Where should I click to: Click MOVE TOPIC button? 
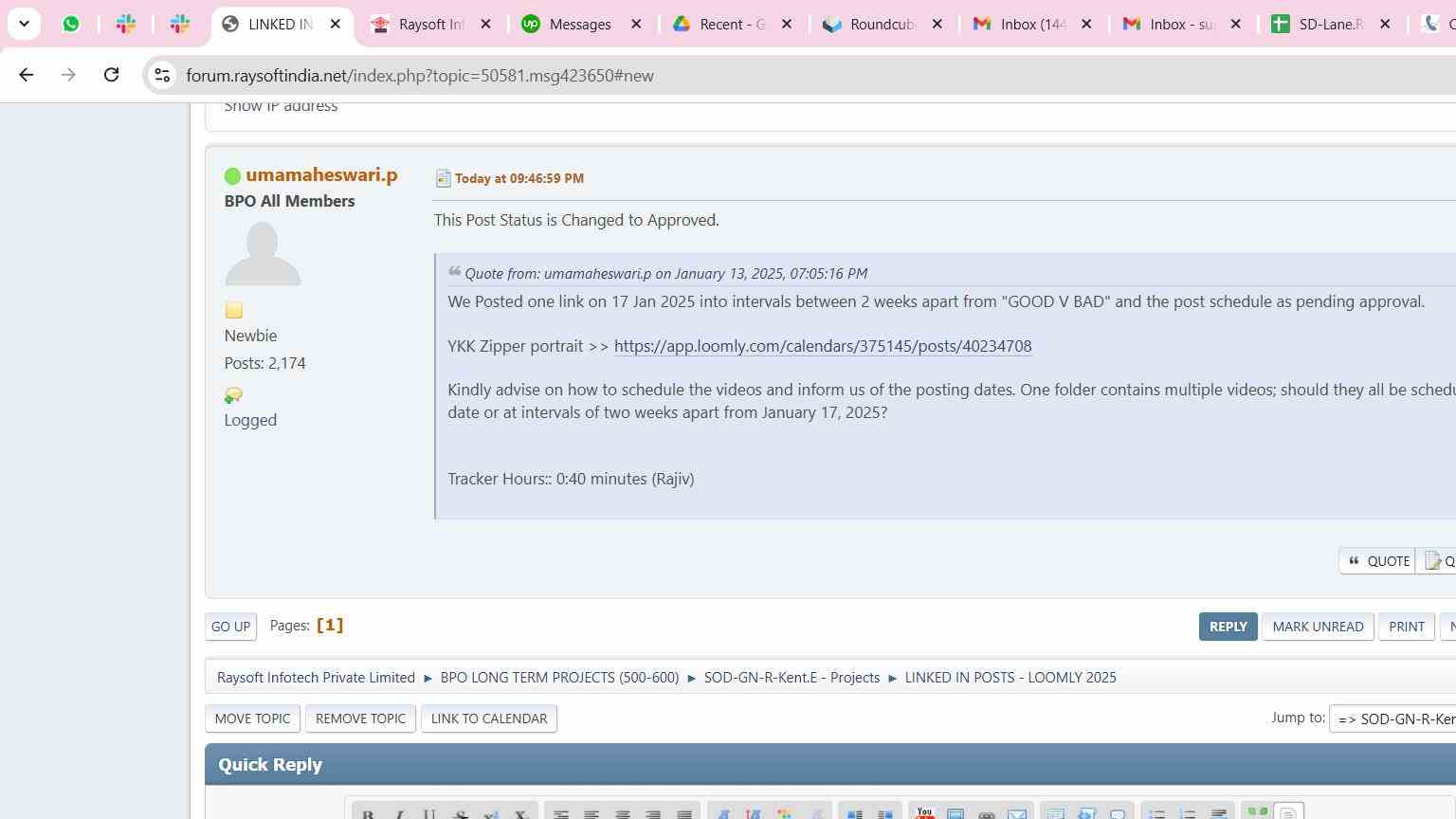[252, 719]
